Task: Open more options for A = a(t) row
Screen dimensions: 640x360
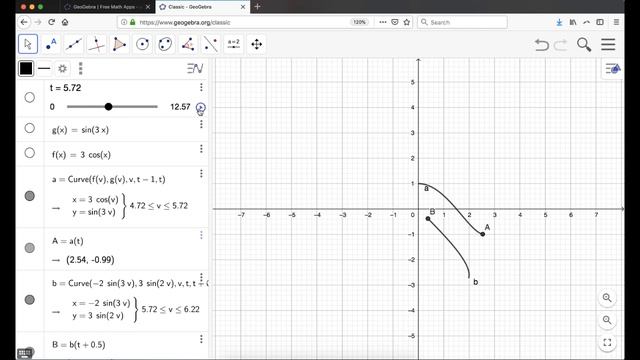Action: tap(201, 235)
